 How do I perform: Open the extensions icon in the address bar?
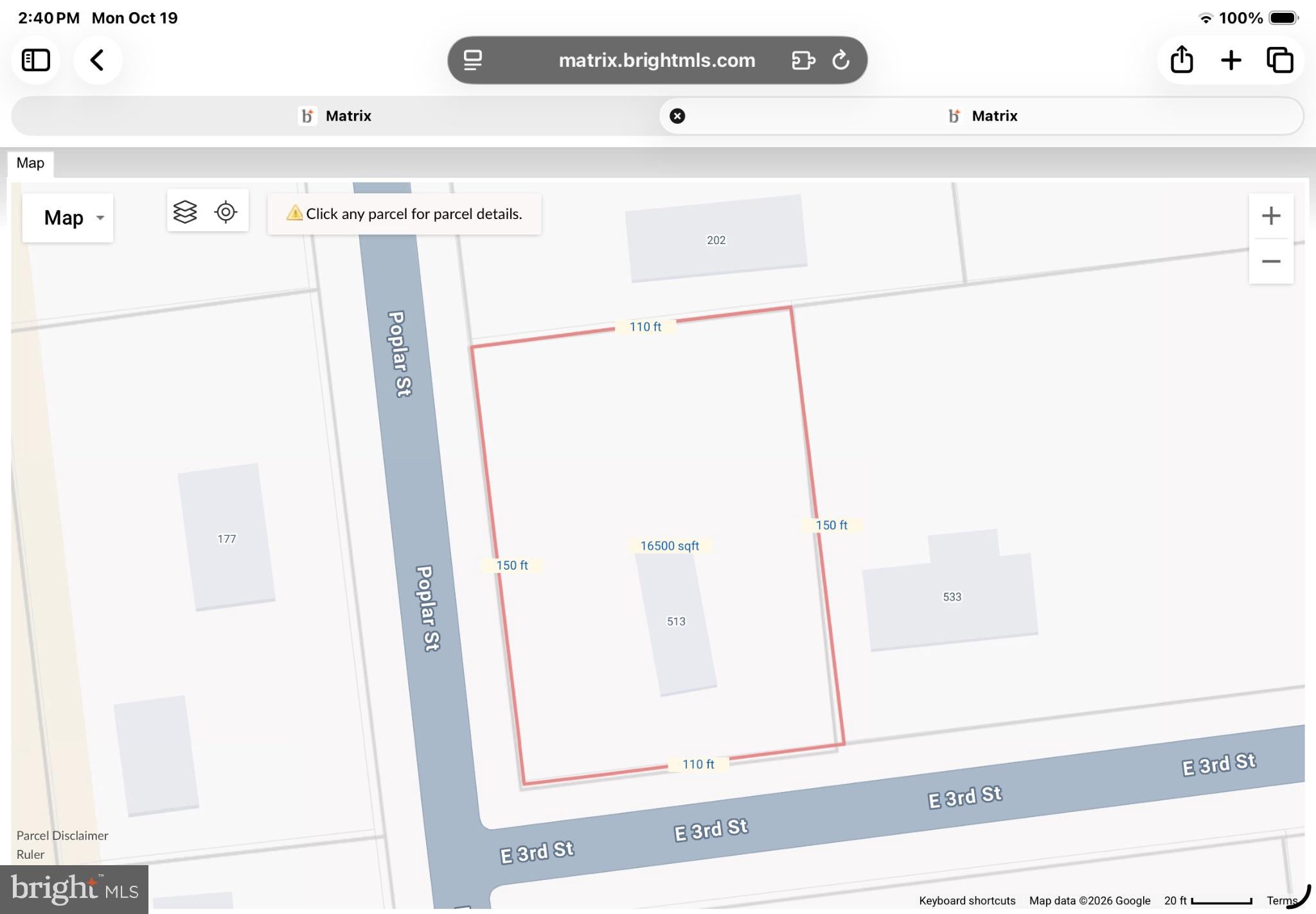click(x=803, y=60)
